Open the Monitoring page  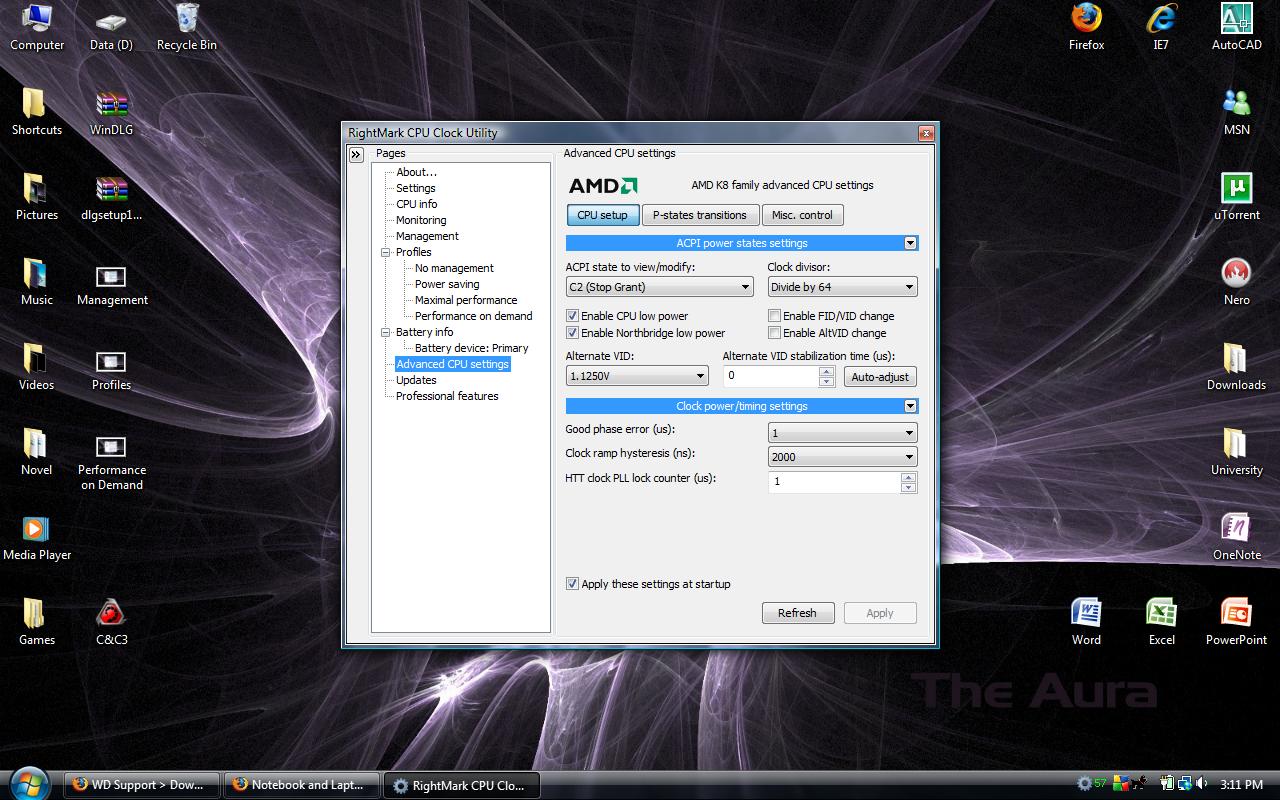click(x=421, y=220)
